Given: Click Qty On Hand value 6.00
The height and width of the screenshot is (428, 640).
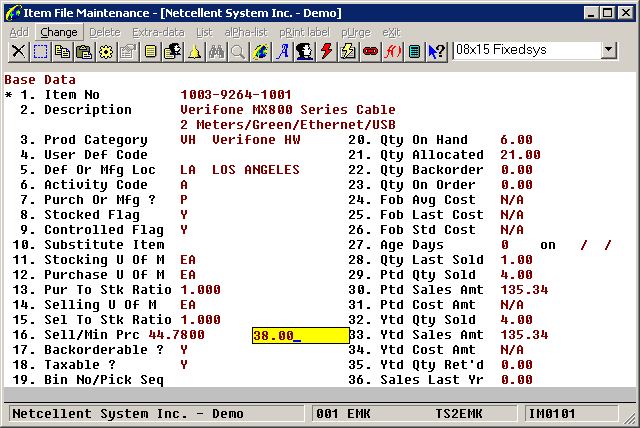Looking at the screenshot, I should [x=516, y=140].
